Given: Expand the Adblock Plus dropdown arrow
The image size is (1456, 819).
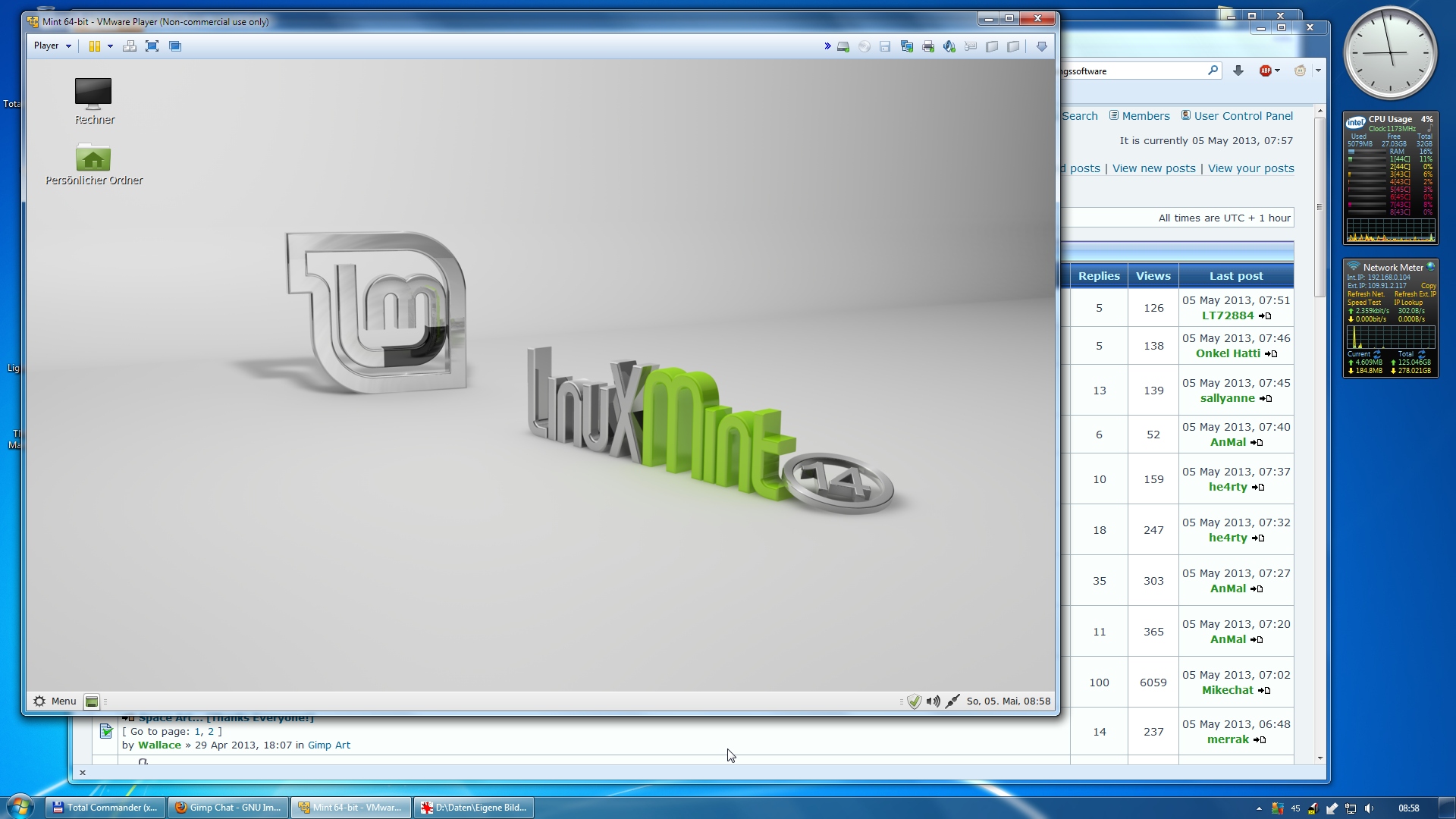Looking at the screenshot, I should (x=1278, y=71).
